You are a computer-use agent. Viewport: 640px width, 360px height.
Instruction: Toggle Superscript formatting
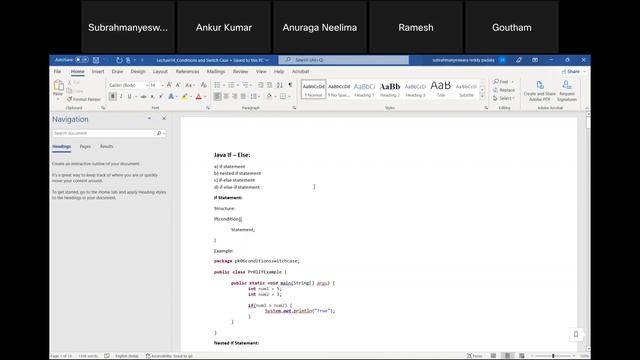click(x=161, y=96)
